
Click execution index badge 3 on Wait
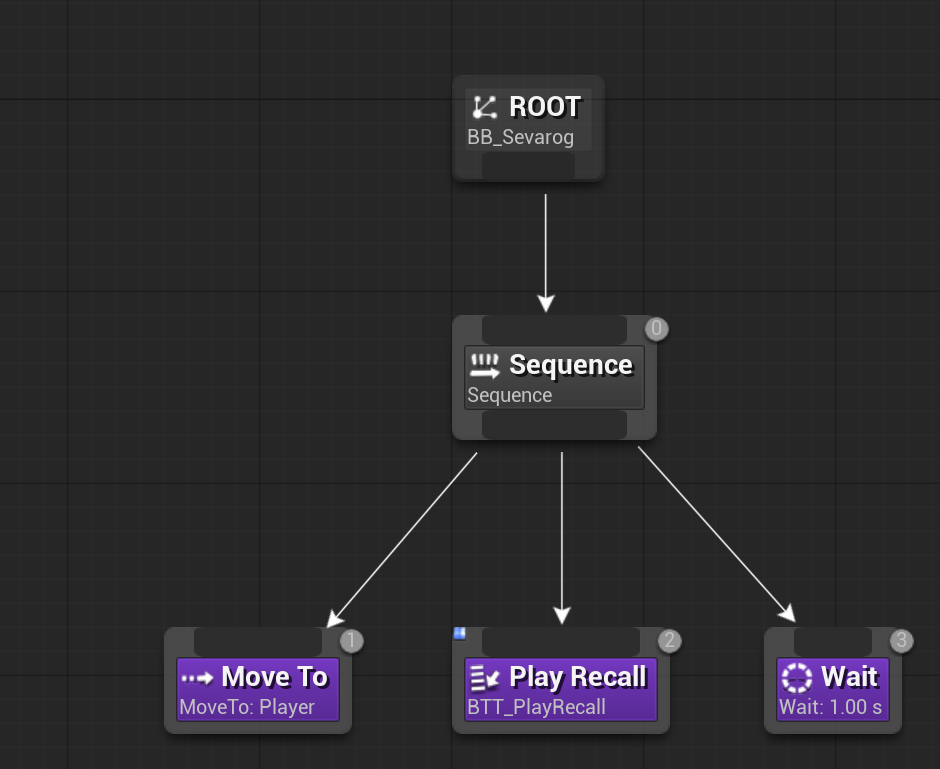point(902,641)
